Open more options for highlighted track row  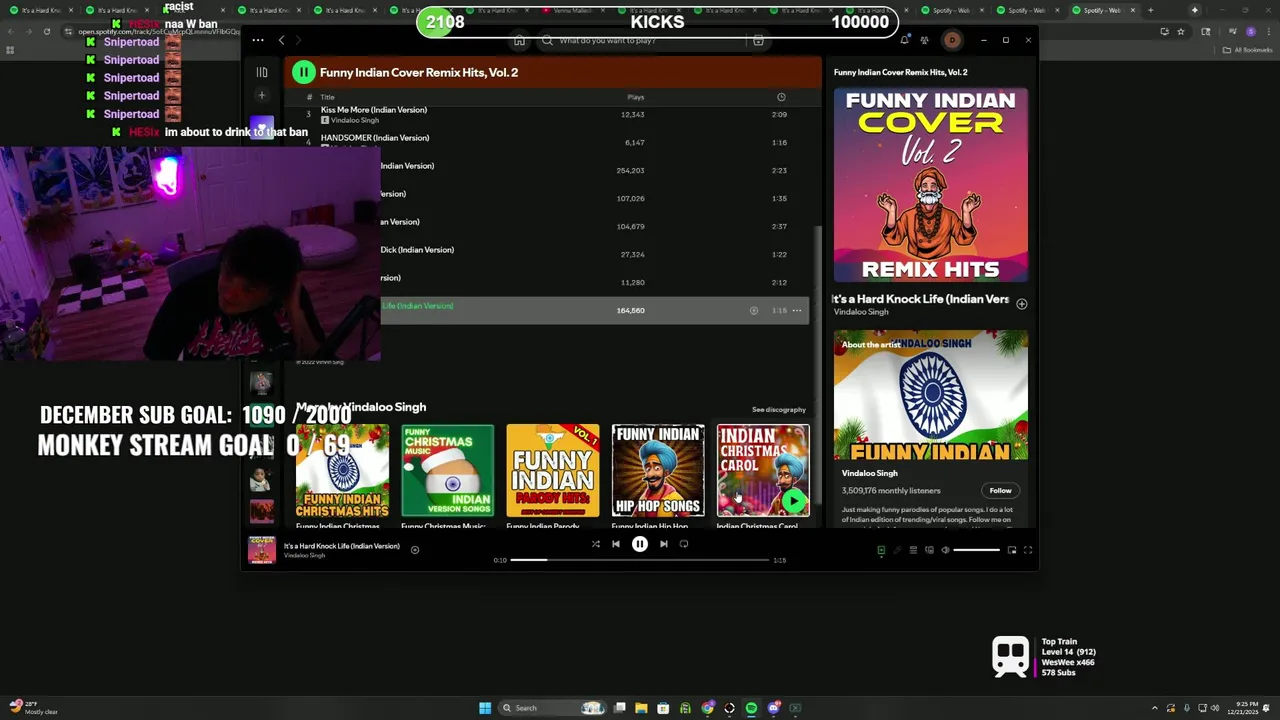pos(797,310)
